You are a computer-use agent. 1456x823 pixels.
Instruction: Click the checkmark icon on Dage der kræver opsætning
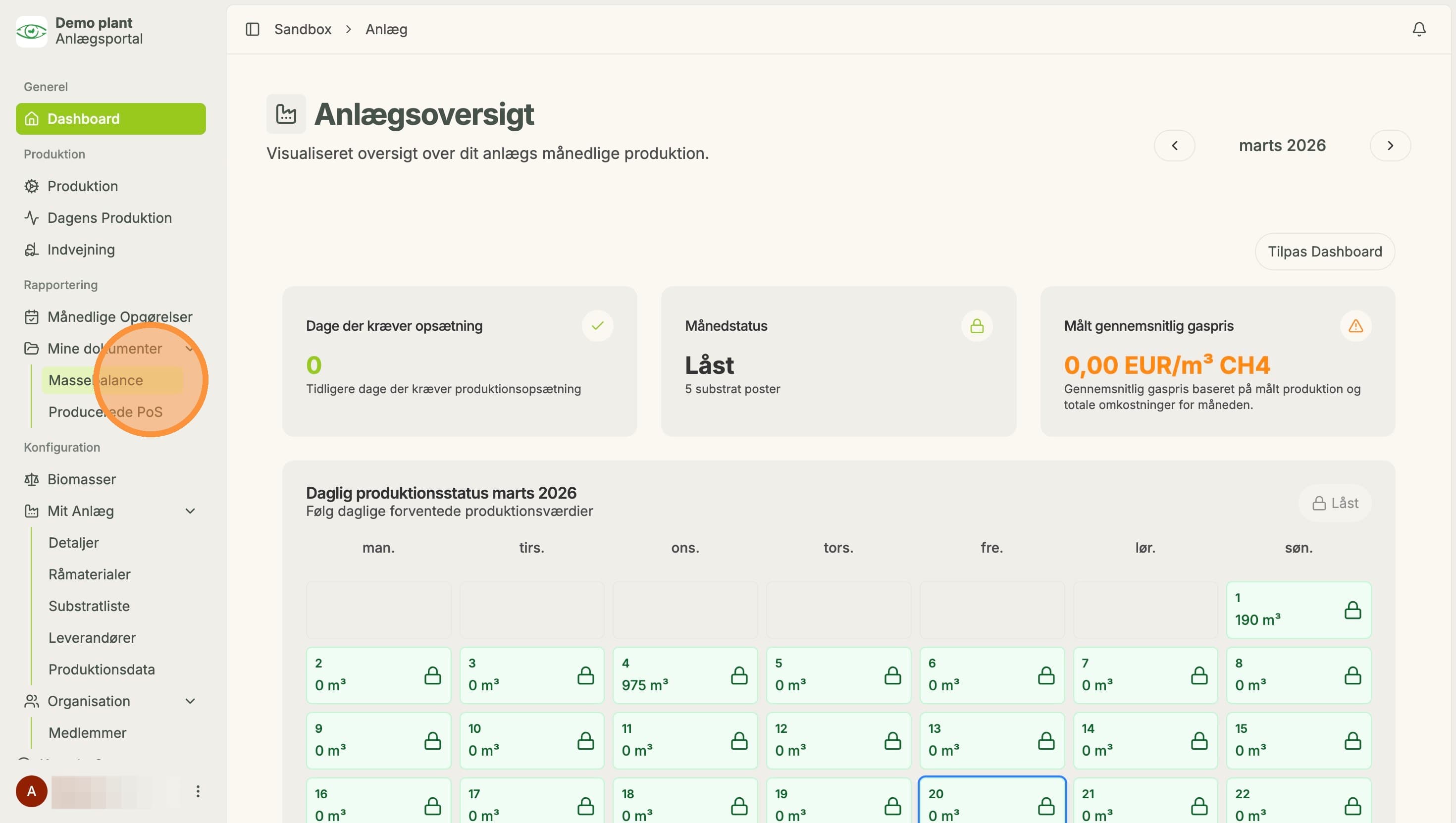[x=597, y=325]
